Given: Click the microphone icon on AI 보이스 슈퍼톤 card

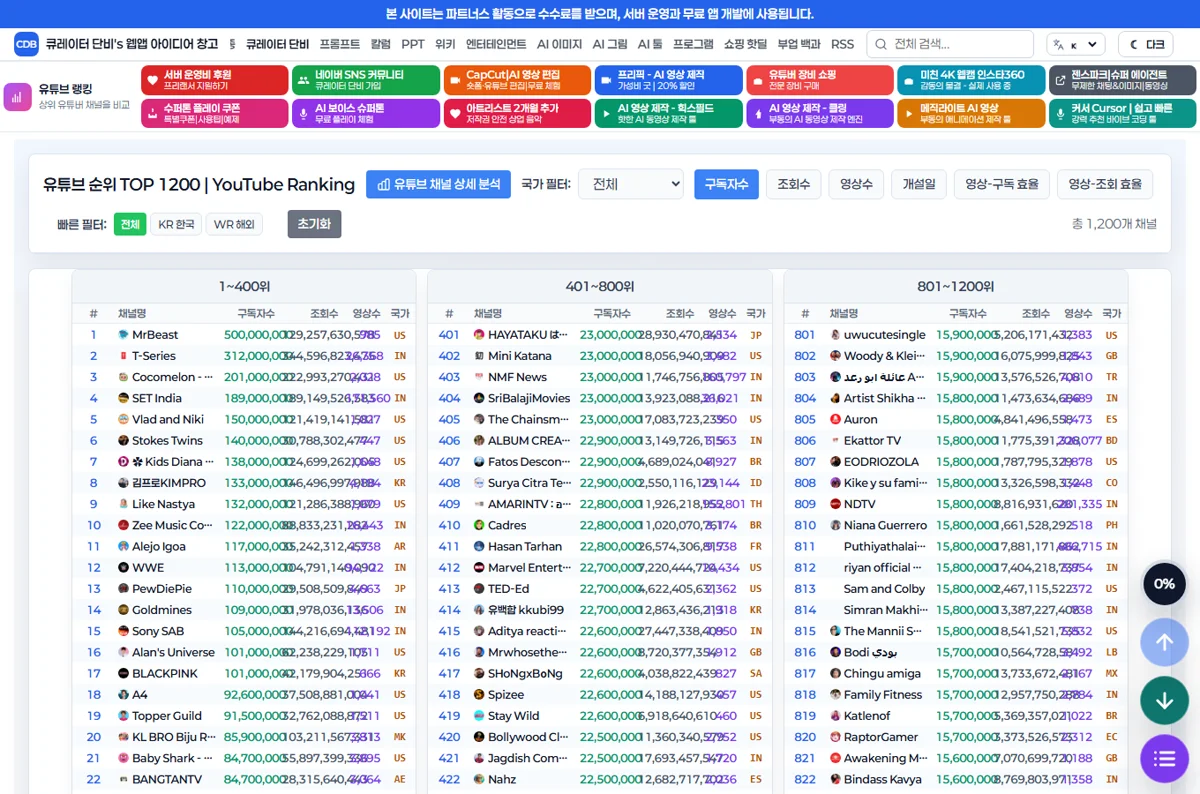Looking at the screenshot, I should 304,113.
